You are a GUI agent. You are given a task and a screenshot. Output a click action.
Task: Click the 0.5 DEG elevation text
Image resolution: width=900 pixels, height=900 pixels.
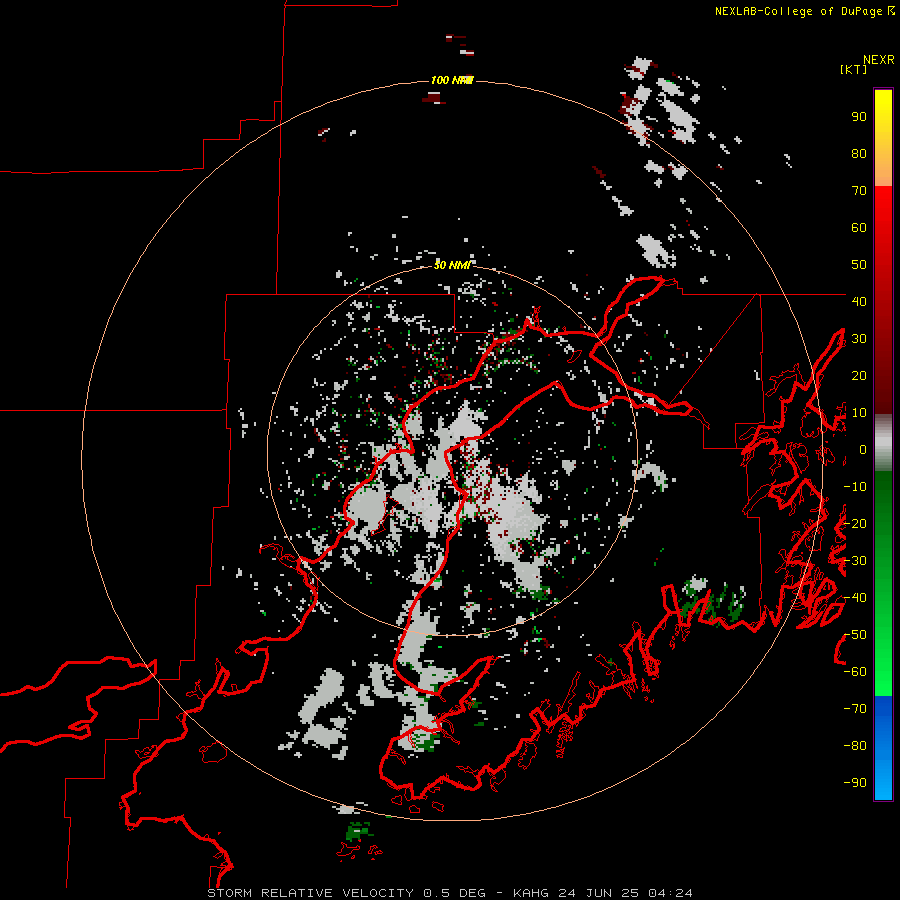tap(454, 893)
